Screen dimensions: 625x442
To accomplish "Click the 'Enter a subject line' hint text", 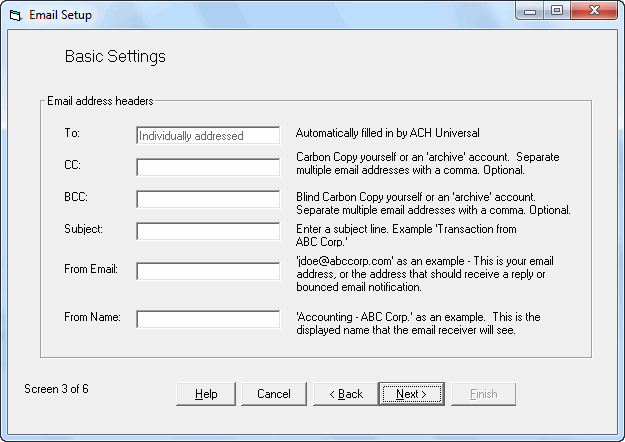I will click(406, 235).
